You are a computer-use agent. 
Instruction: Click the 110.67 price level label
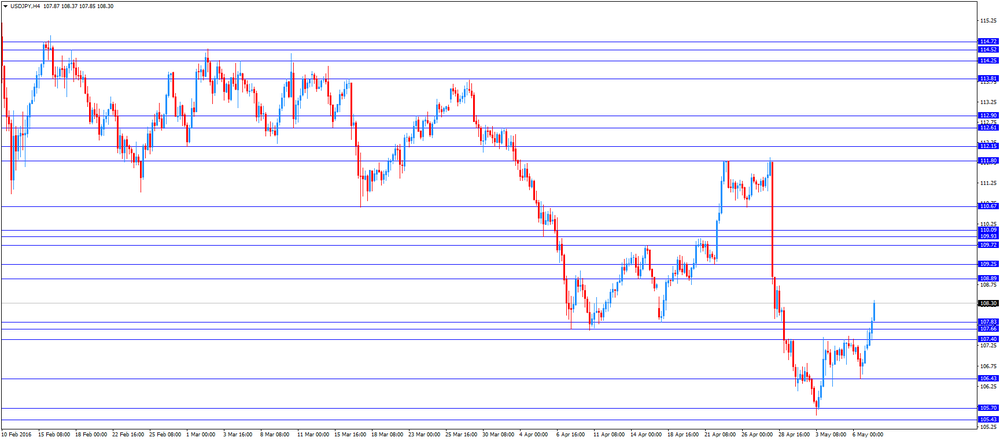pos(988,206)
